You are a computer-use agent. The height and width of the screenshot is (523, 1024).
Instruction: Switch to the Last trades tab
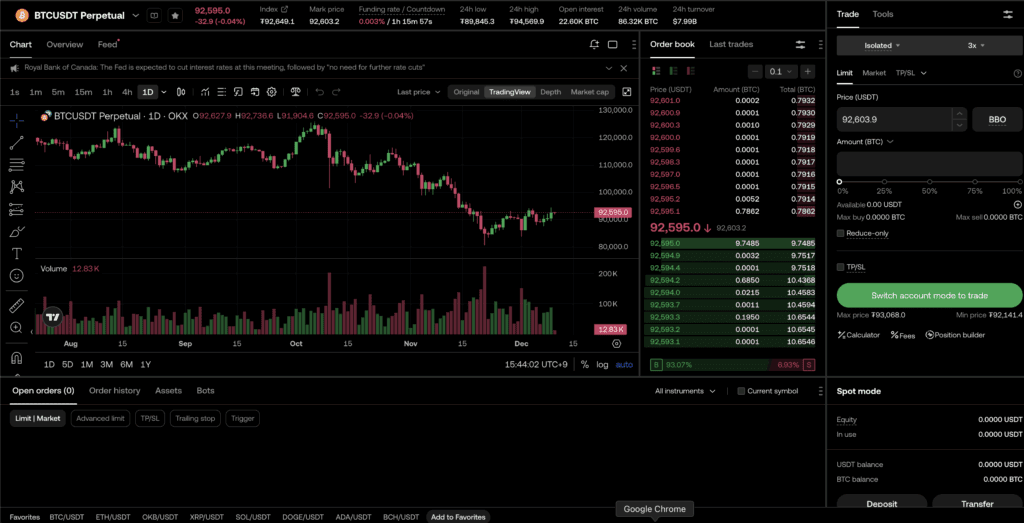[731, 45]
